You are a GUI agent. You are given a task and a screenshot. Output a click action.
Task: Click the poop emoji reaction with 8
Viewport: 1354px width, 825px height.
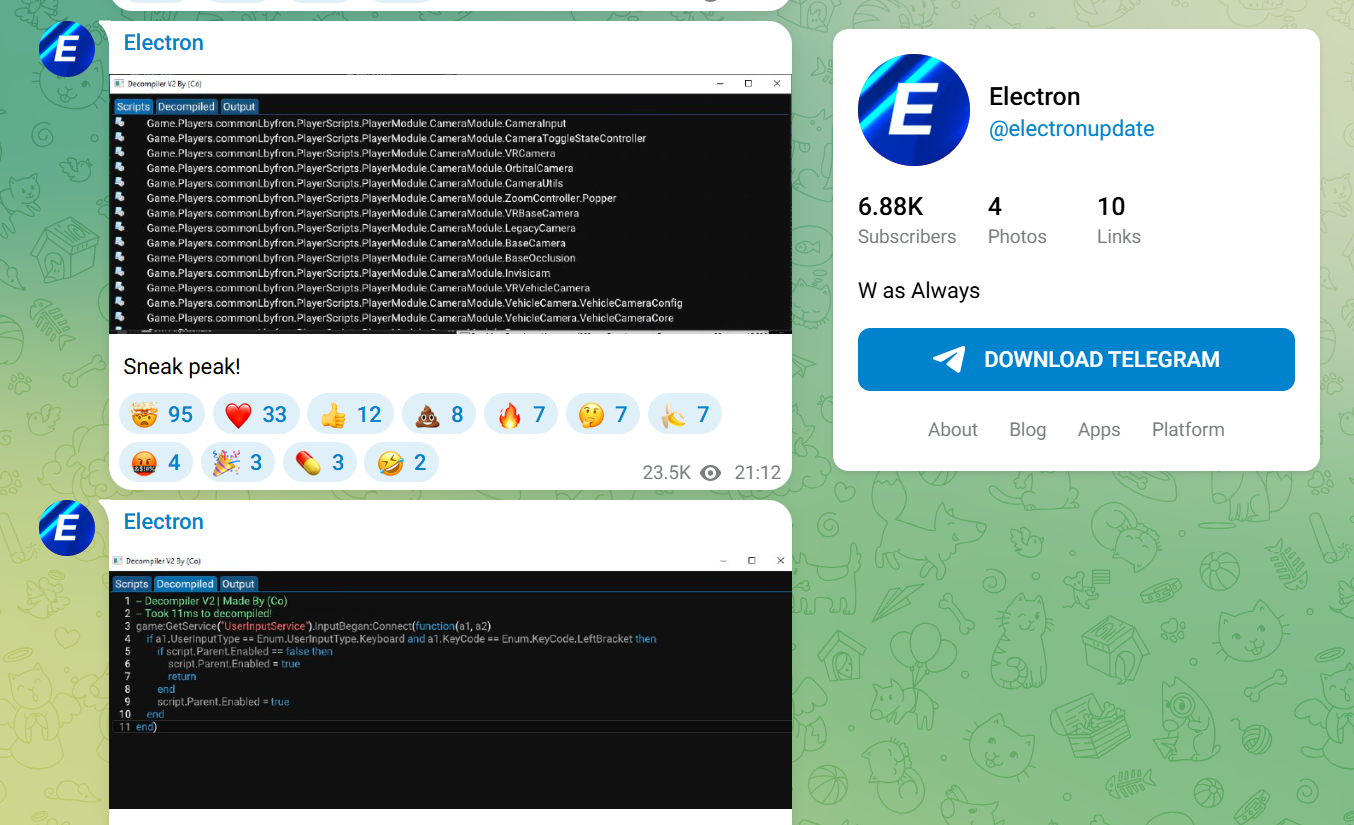(437, 414)
